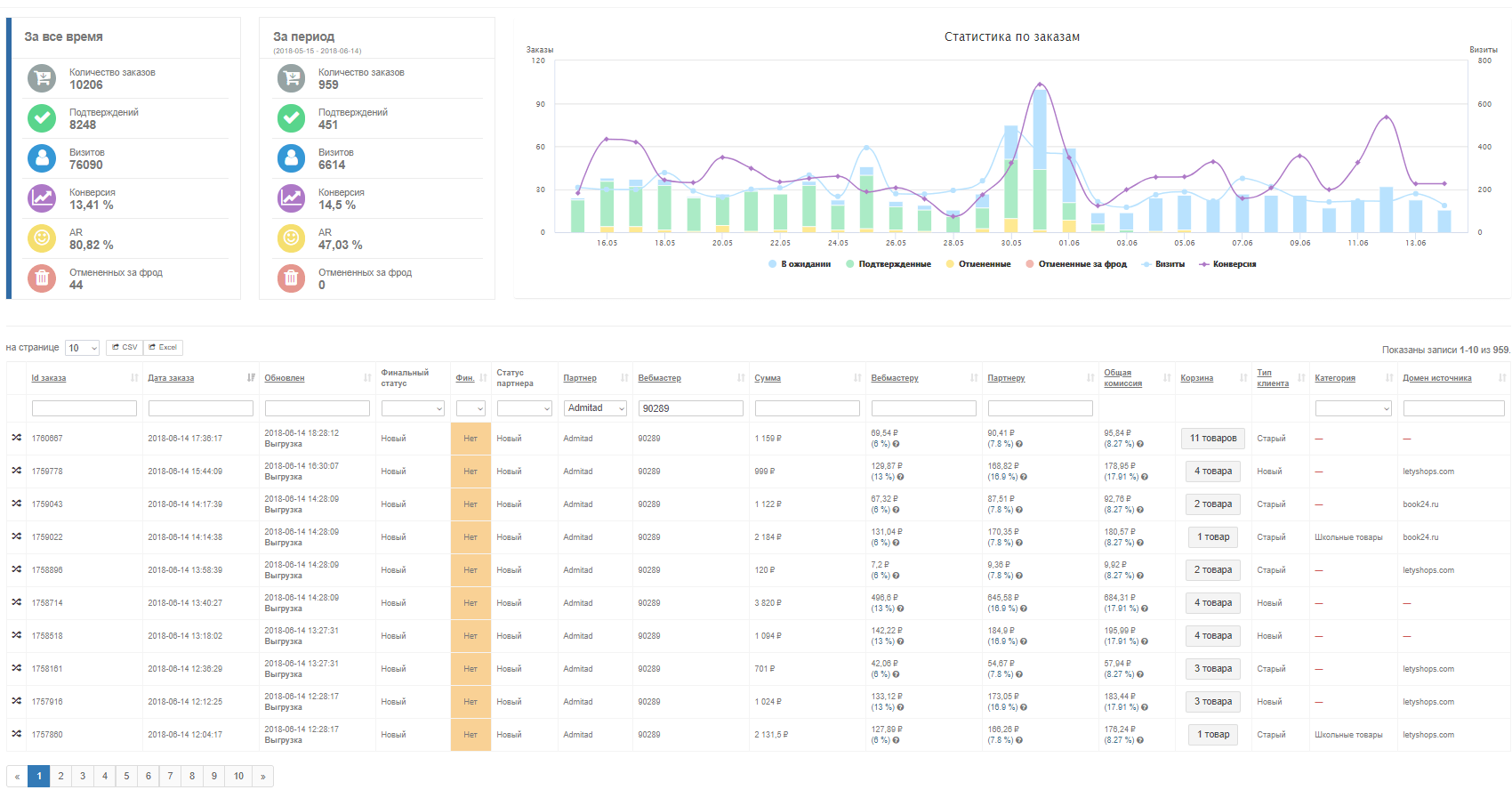Click the shuffle icon for order 1759022

(x=17, y=536)
